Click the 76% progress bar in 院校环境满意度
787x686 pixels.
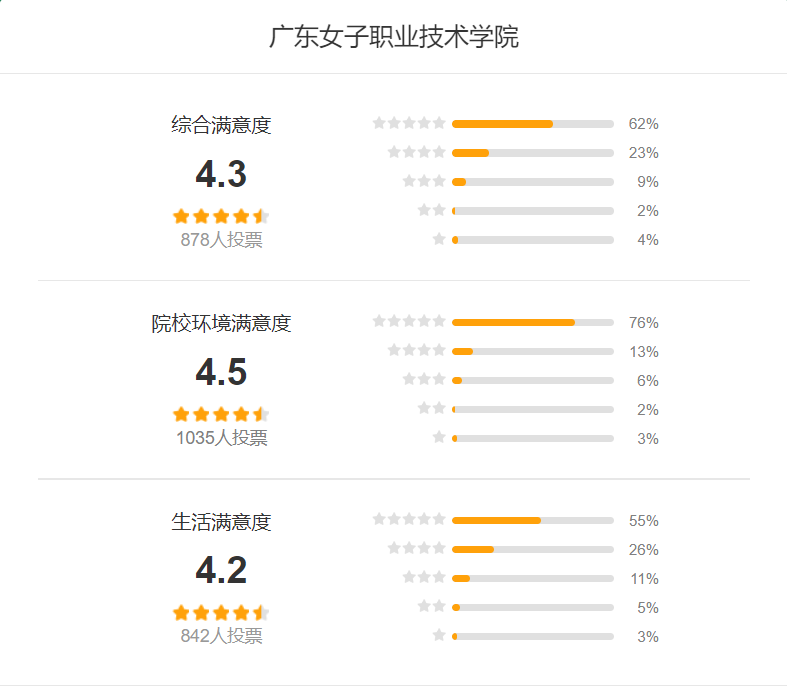click(533, 322)
